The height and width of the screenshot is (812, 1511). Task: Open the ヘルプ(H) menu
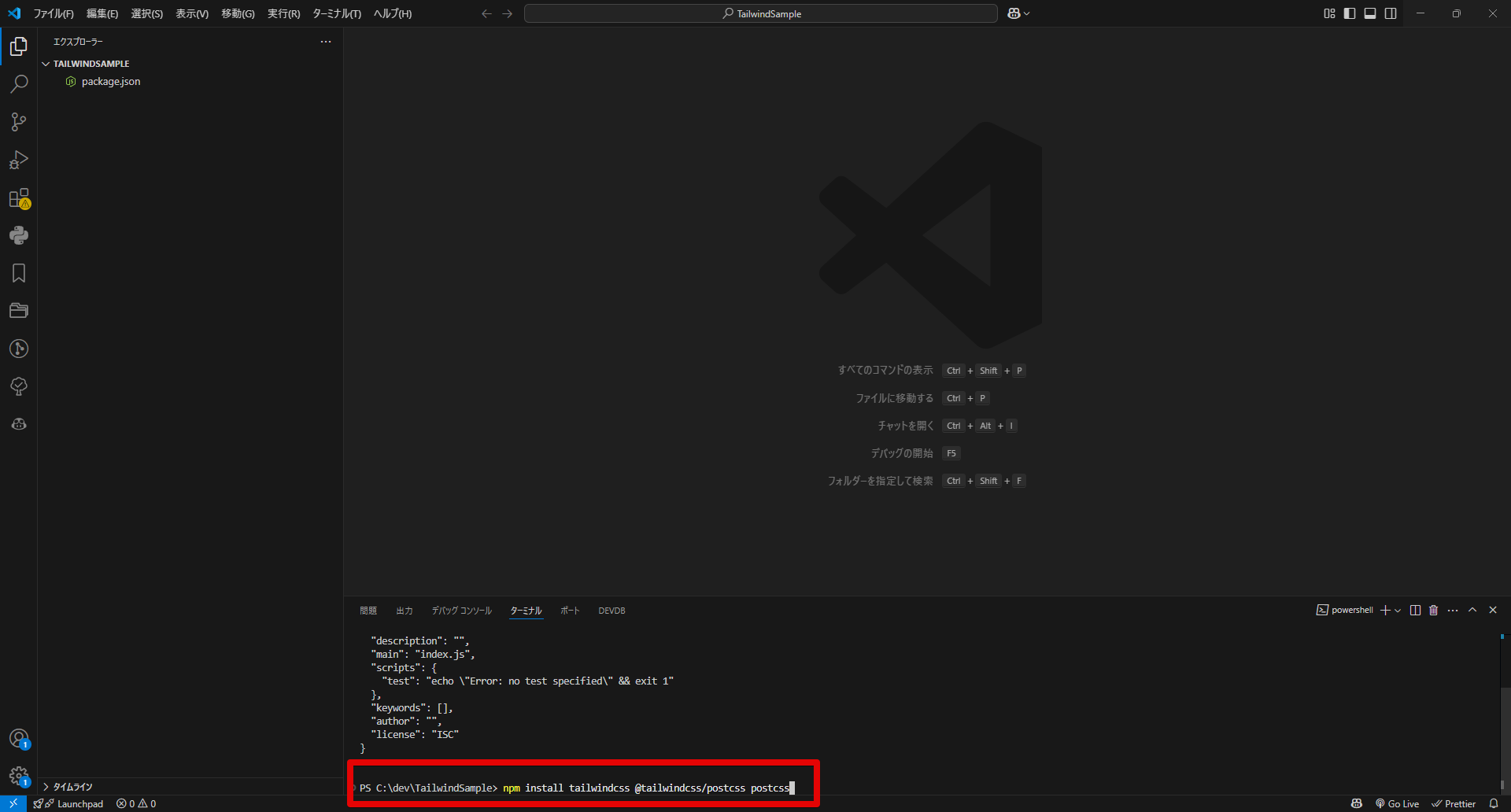(x=393, y=13)
